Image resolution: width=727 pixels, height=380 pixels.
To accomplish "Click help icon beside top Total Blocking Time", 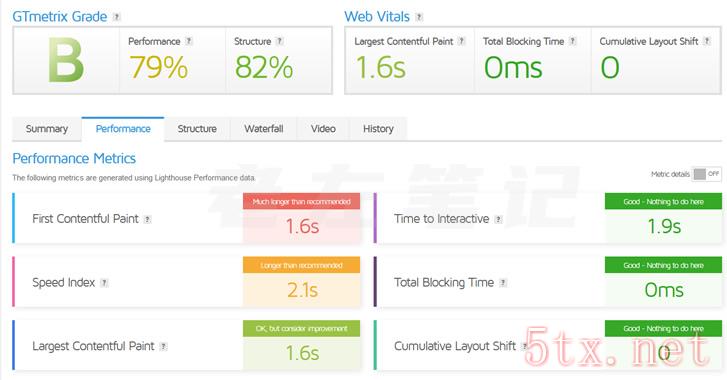I will click(x=573, y=41).
